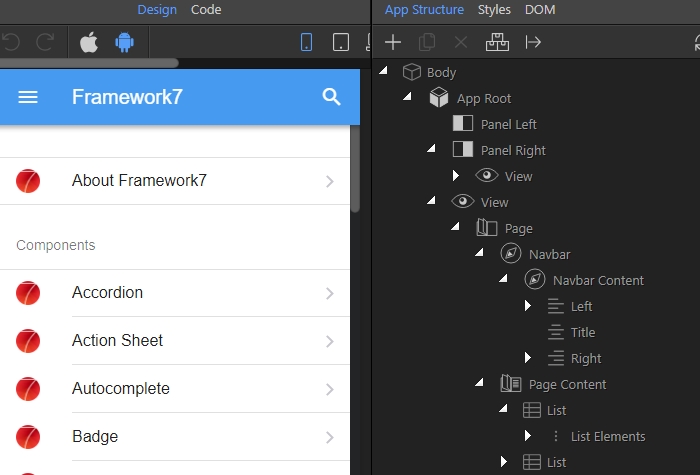Select Panel Left in app structure
The width and height of the screenshot is (700, 475).
click(508, 124)
